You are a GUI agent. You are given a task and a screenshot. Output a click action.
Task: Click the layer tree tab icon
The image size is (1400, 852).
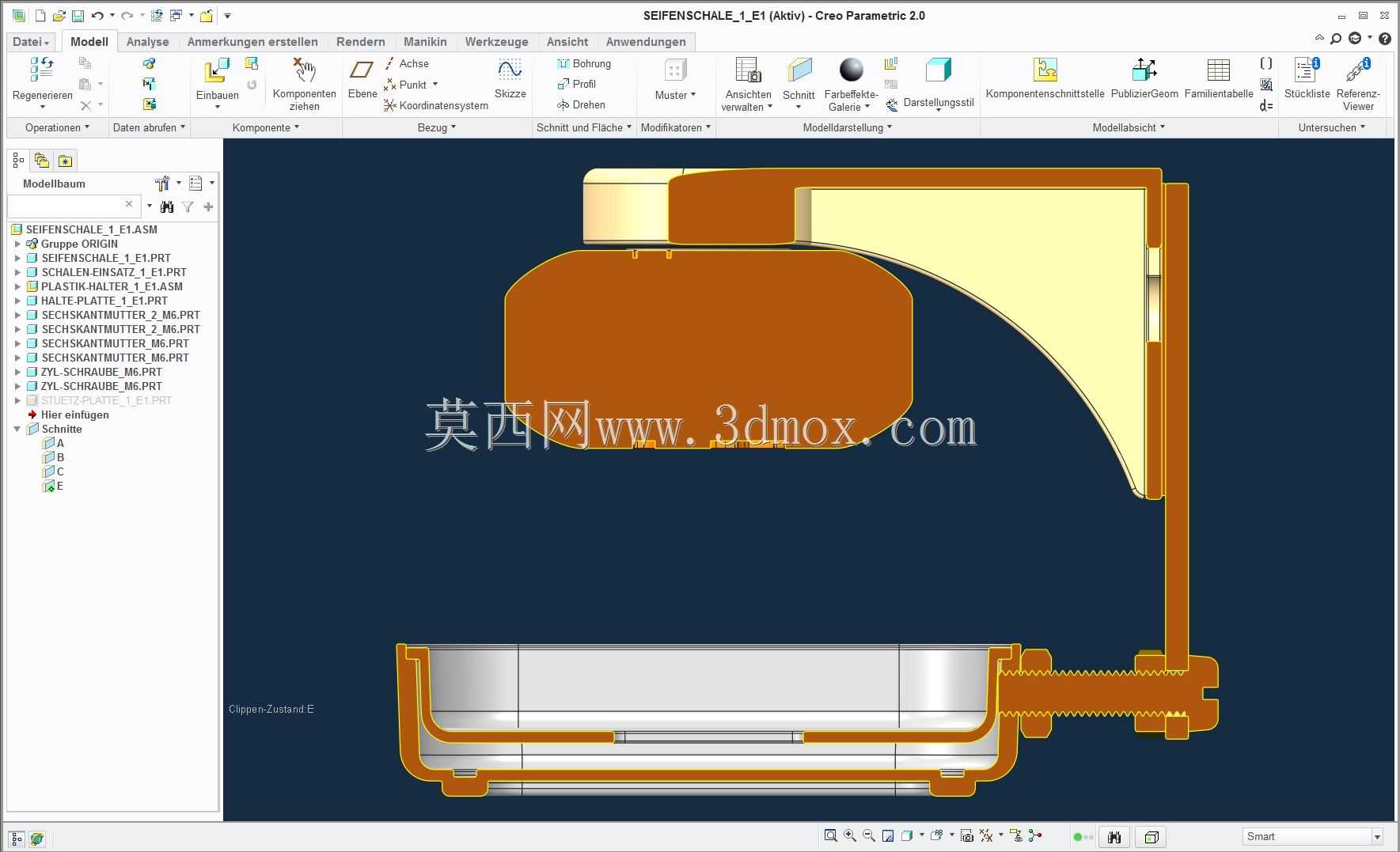42,161
